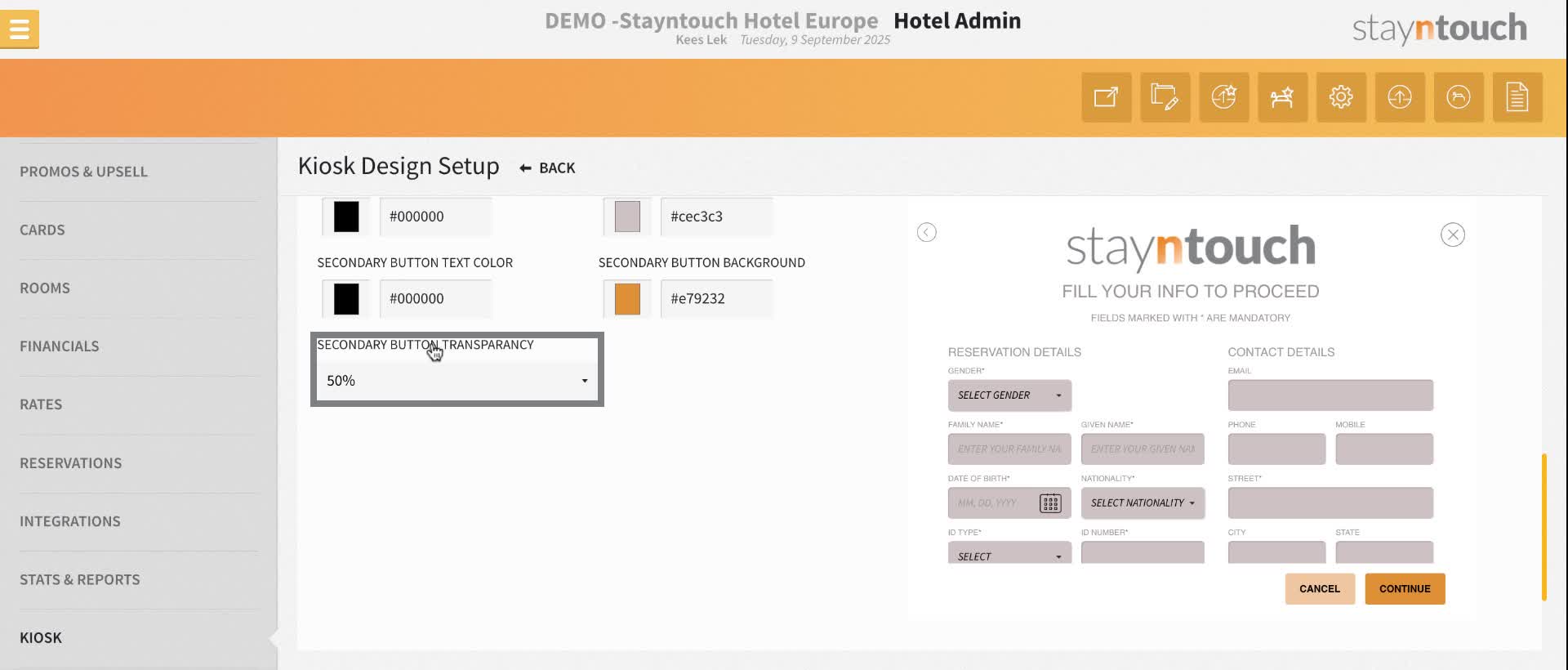The width and height of the screenshot is (1568, 670).
Task: Click the Given Name input field
Action: (x=1143, y=449)
